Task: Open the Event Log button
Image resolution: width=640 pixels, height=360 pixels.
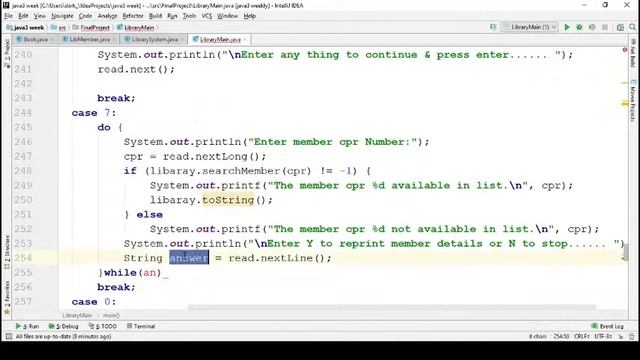Action: click(607, 326)
